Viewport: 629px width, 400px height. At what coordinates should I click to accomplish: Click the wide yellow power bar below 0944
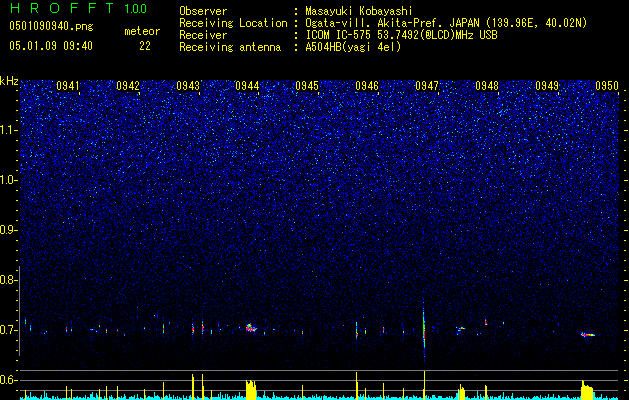pyautogui.click(x=251, y=390)
